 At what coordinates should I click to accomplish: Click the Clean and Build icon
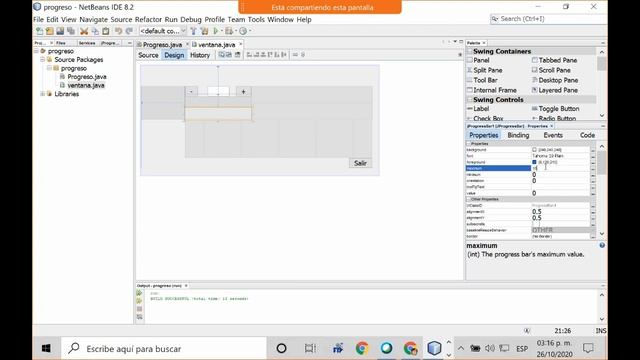204,31
